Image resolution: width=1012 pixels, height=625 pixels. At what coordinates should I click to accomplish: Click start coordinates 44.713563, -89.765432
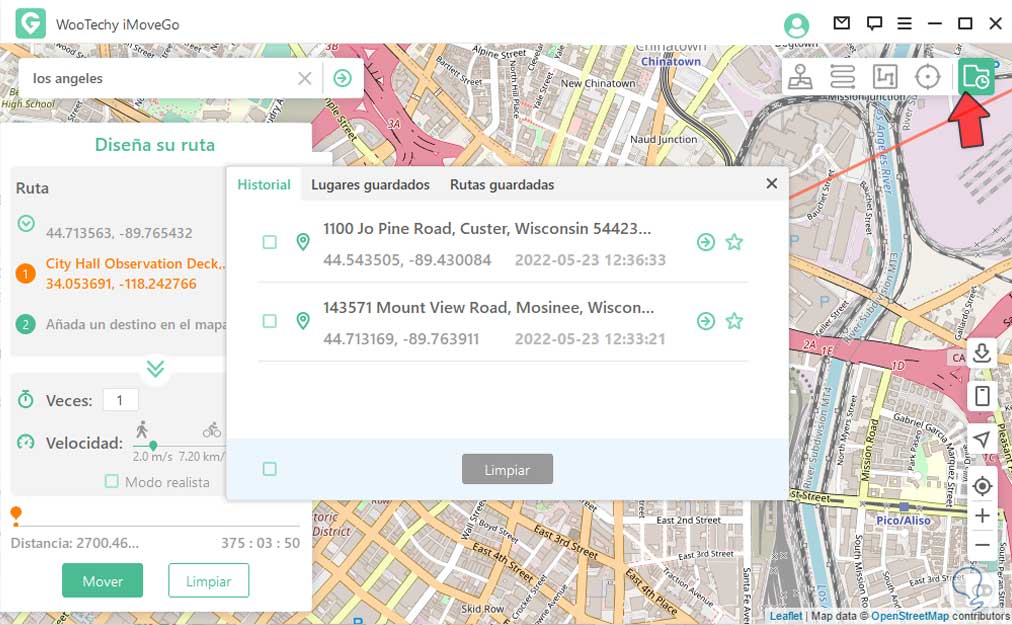click(x=119, y=233)
